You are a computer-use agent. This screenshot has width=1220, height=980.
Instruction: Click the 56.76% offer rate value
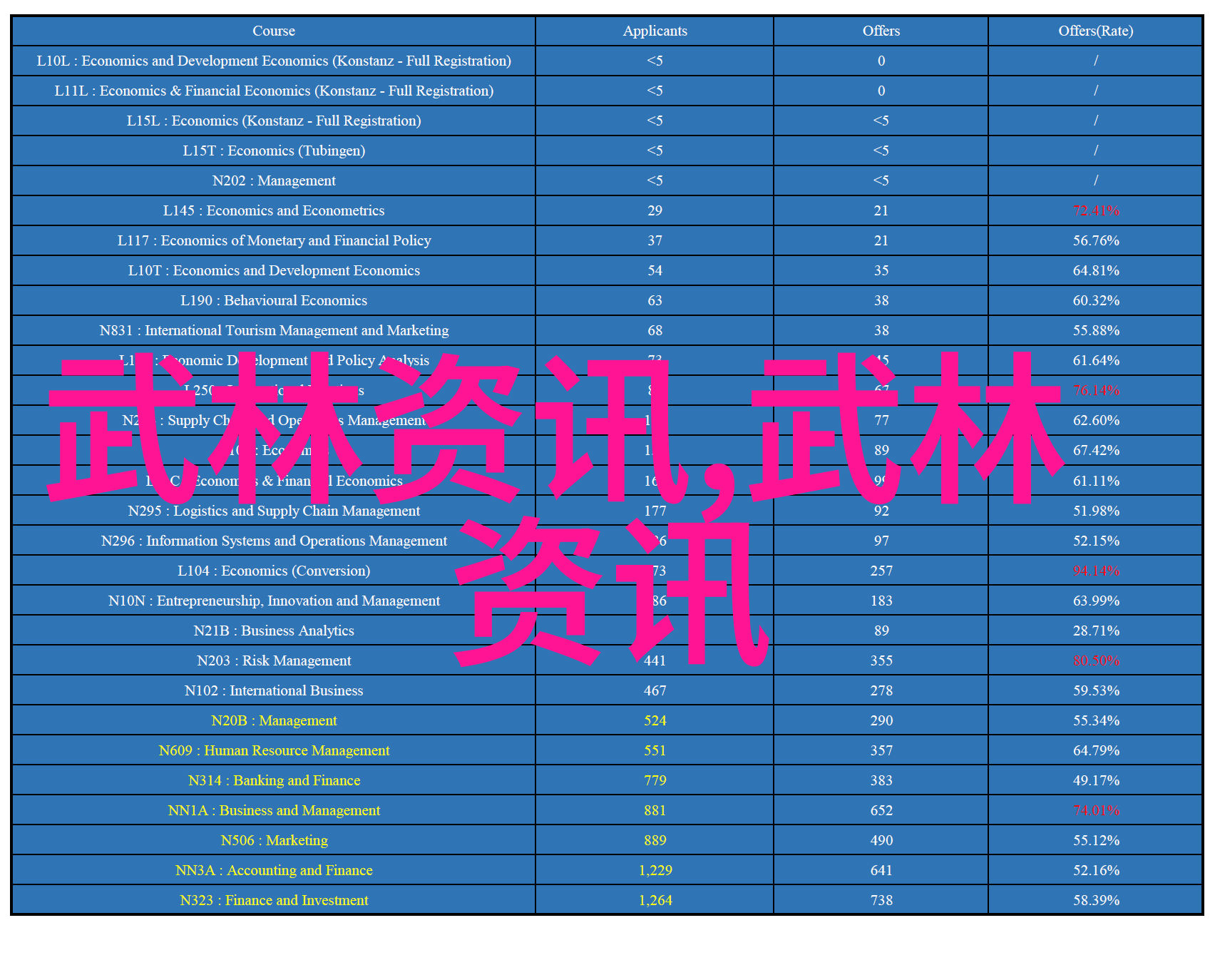1096,240
